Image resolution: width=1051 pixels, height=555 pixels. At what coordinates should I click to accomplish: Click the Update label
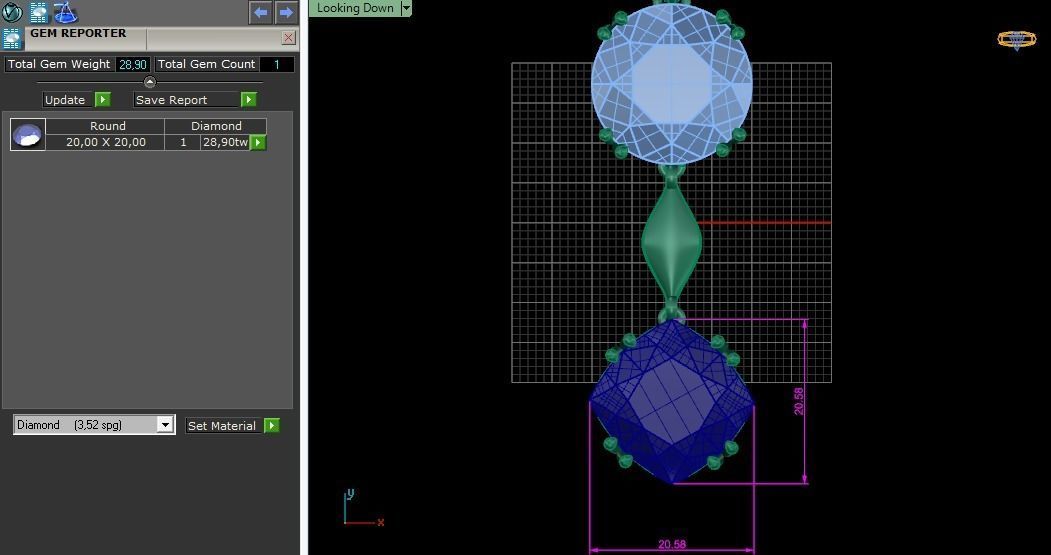[65, 100]
